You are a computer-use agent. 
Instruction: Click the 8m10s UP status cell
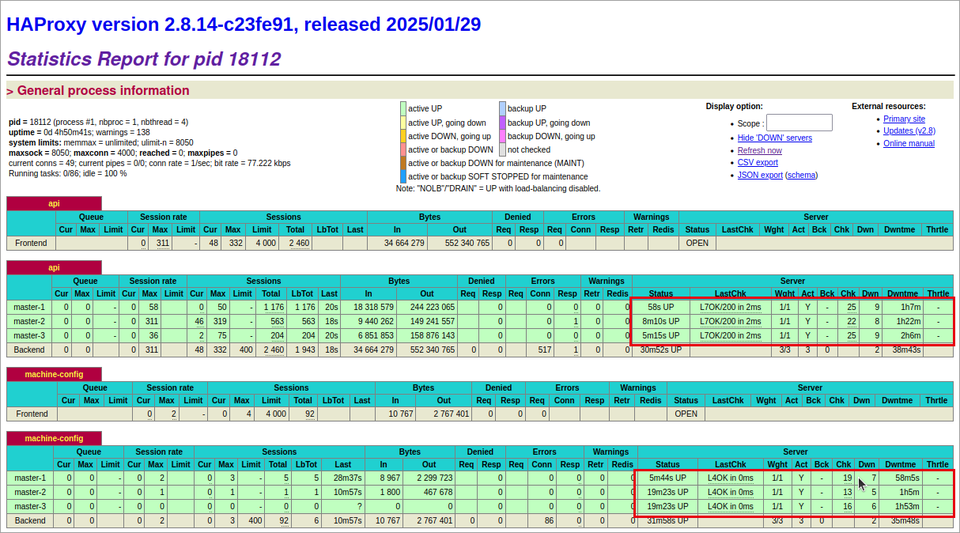click(x=661, y=321)
